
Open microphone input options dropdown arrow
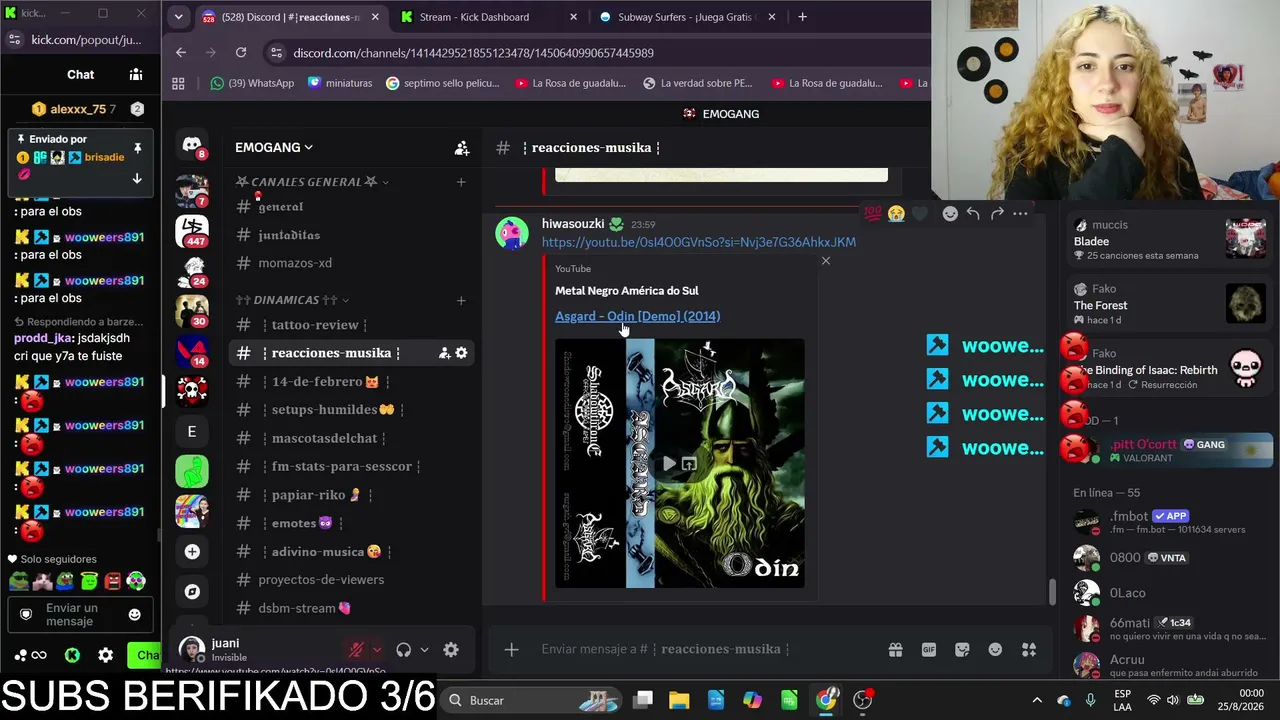point(376,650)
